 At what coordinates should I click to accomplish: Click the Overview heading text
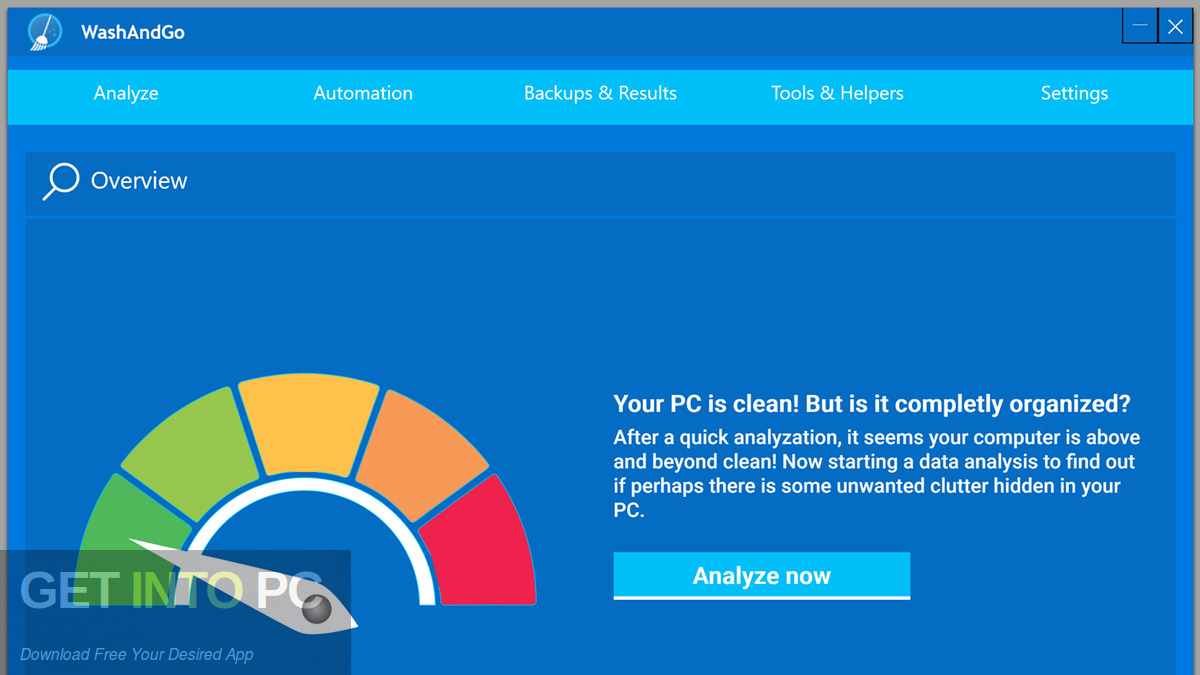coord(139,181)
